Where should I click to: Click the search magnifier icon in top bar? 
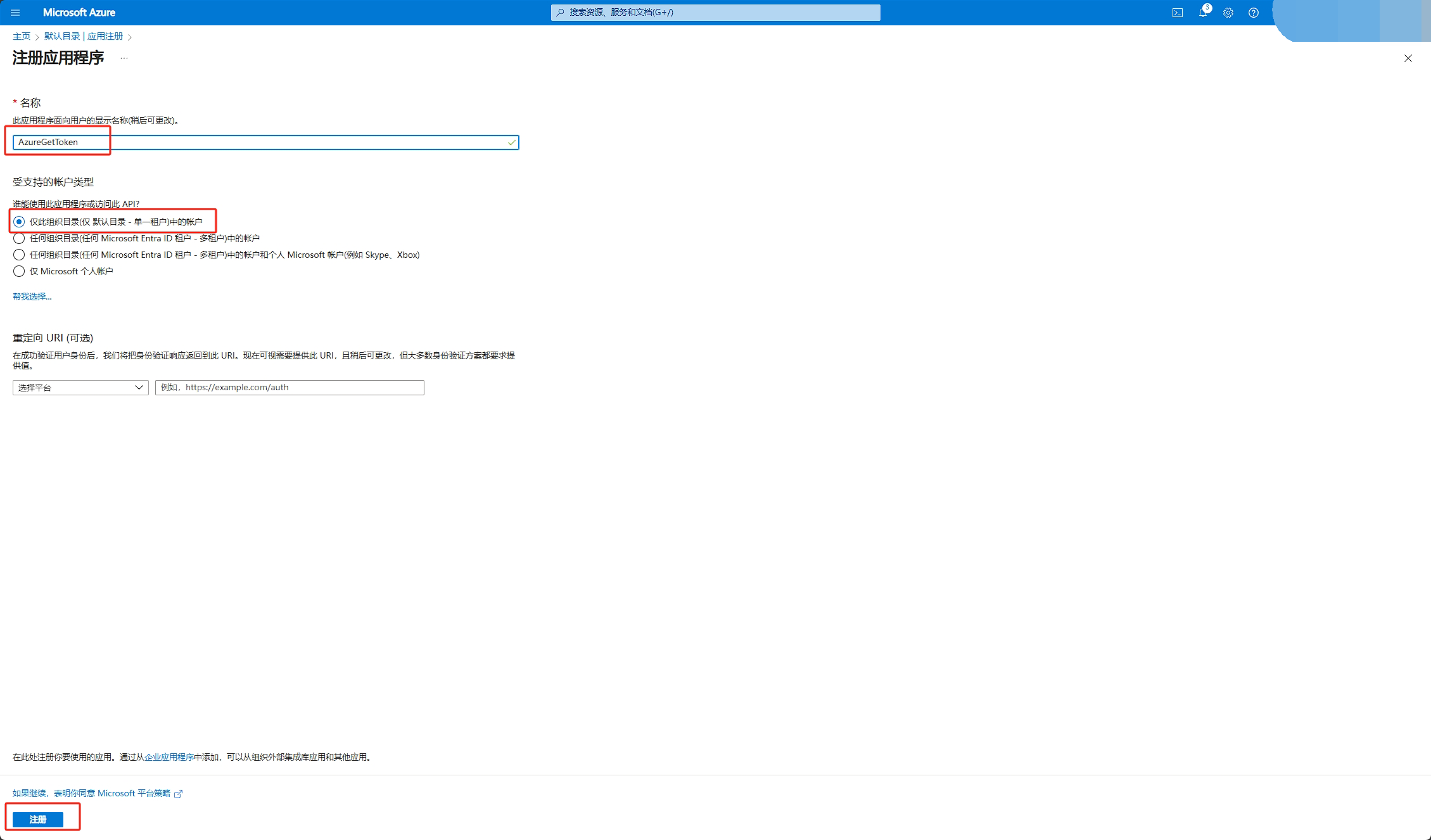pos(560,13)
